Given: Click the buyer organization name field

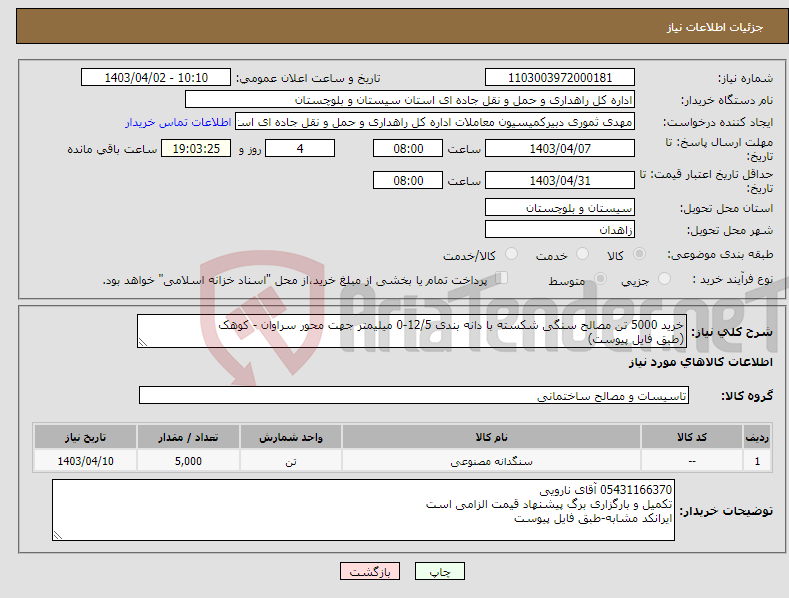Looking at the screenshot, I should pyautogui.click(x=410, y=100).
